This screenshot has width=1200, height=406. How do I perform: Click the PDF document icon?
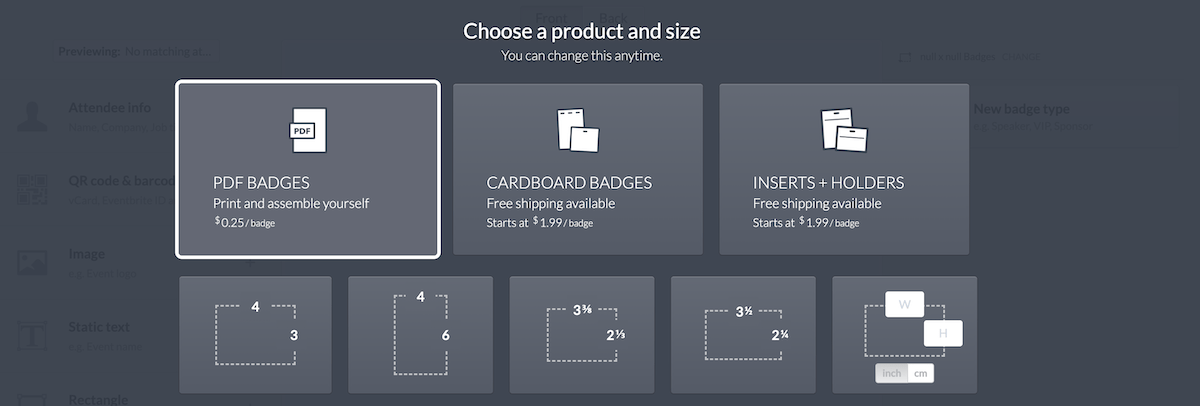pyautogui.click(x=308, y=130)
